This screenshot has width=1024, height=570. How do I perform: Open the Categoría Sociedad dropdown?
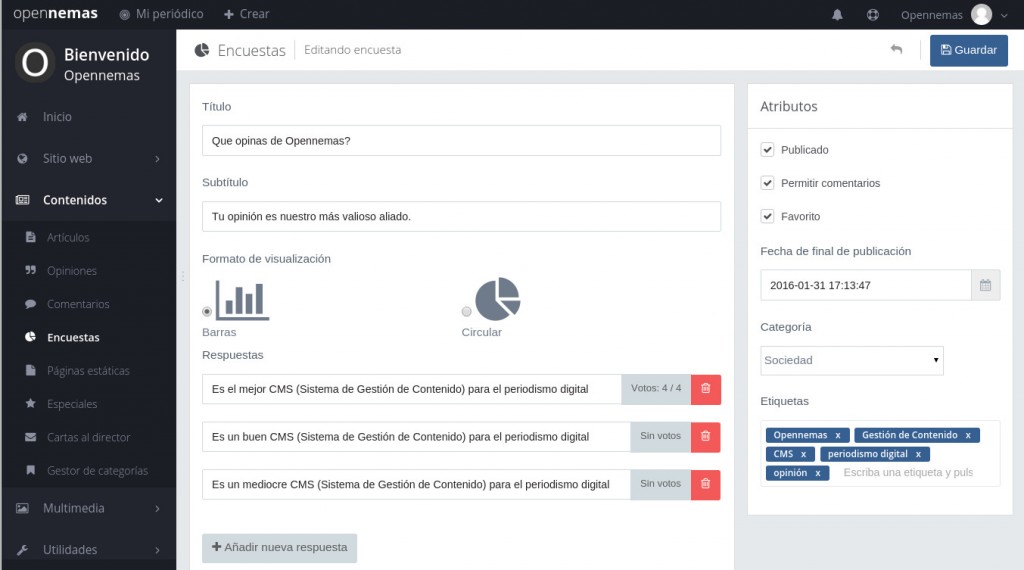point(852,360)
